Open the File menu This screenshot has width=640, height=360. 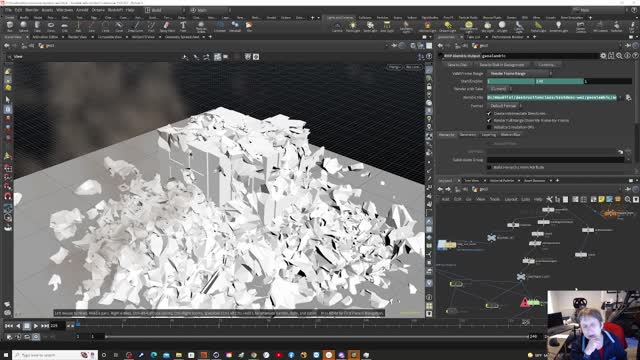pos(8,10)
